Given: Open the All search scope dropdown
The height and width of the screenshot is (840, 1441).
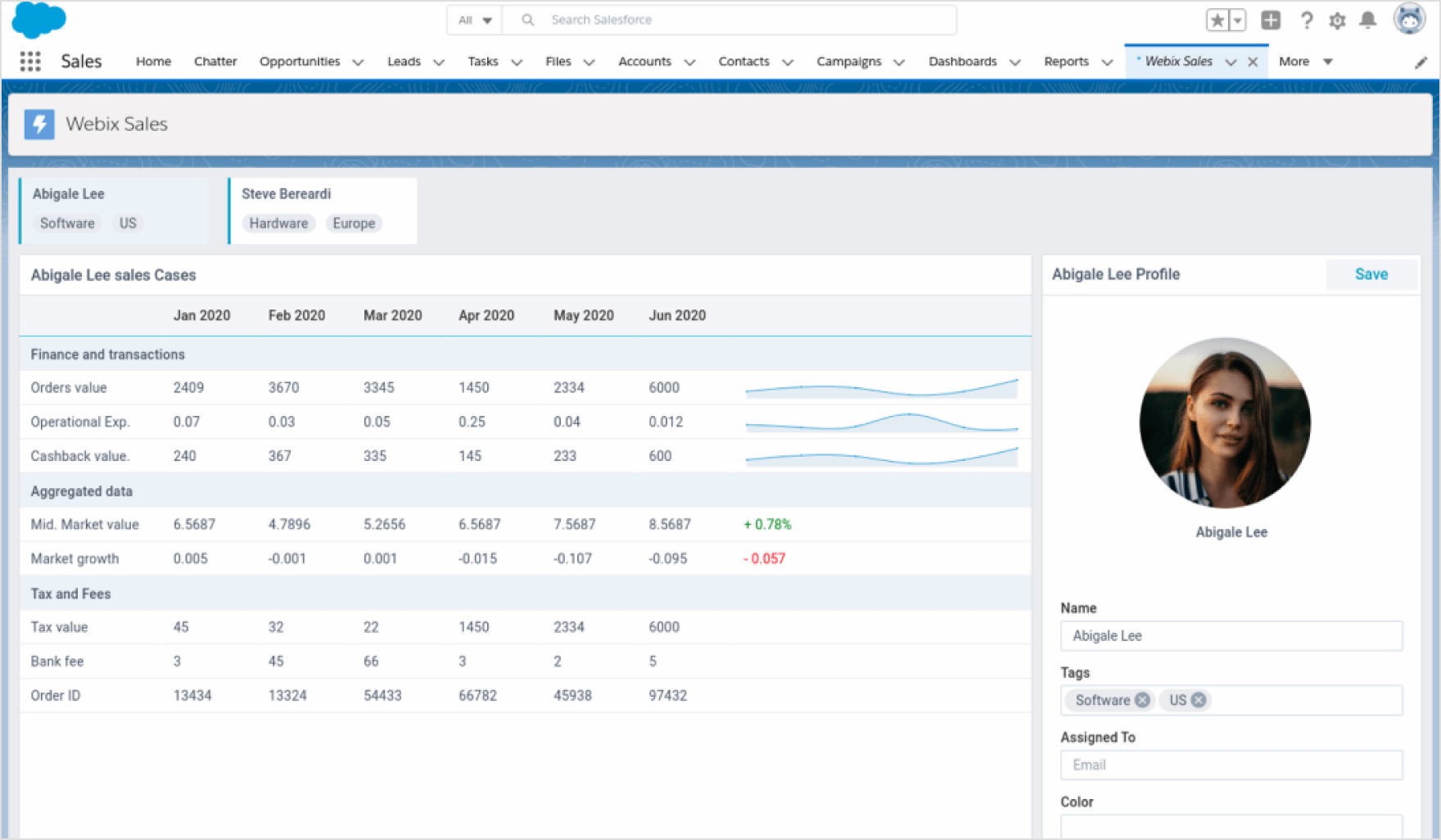Looking at the screenshot, I should tap(475, 20).
